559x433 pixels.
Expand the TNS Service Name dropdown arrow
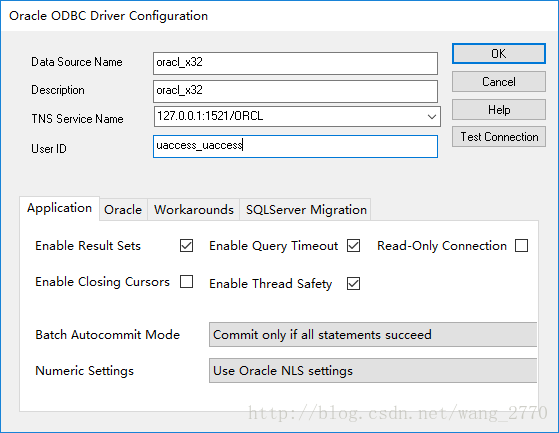click(432, 117)
